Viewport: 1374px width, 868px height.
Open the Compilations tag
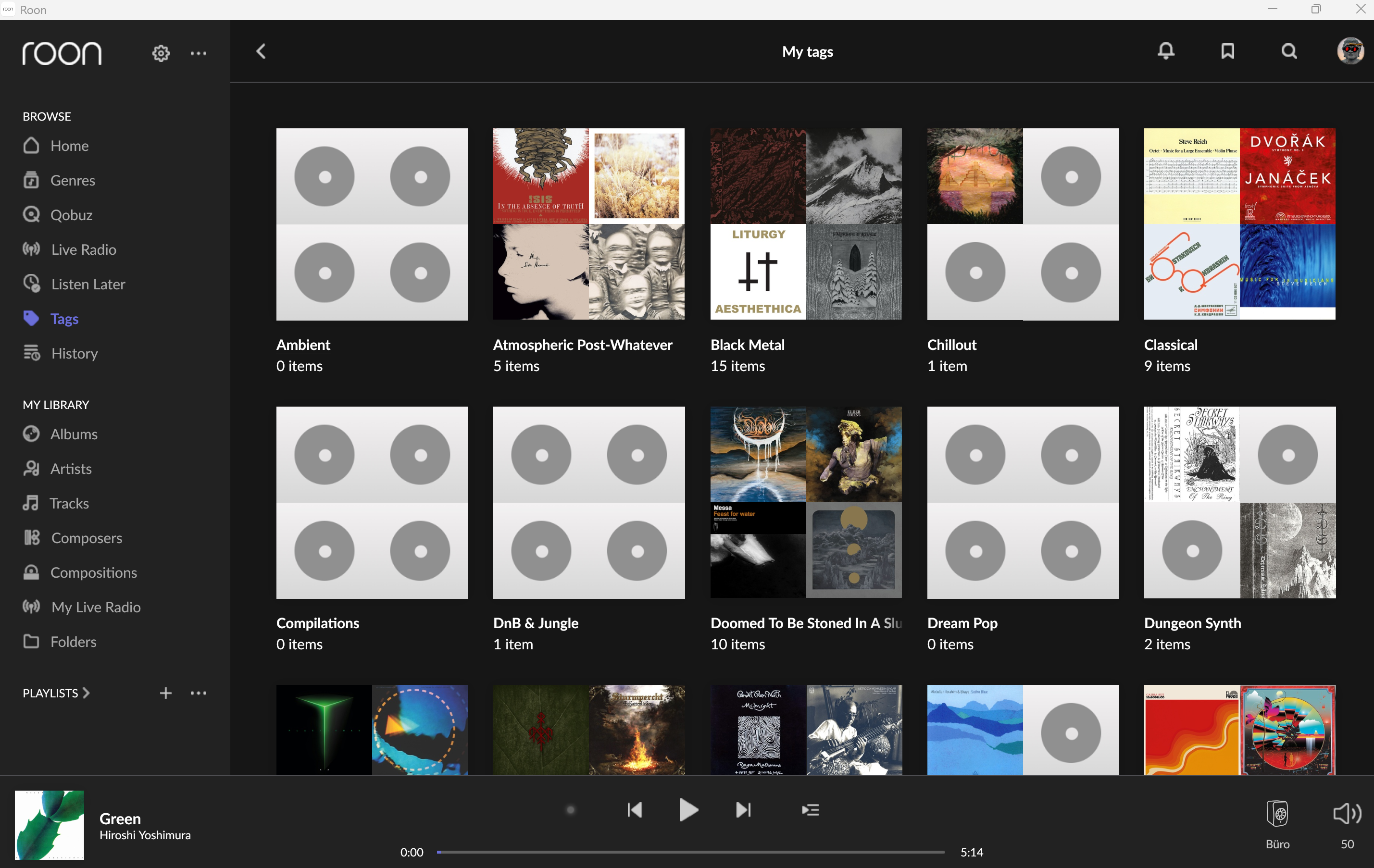[318, 623]
